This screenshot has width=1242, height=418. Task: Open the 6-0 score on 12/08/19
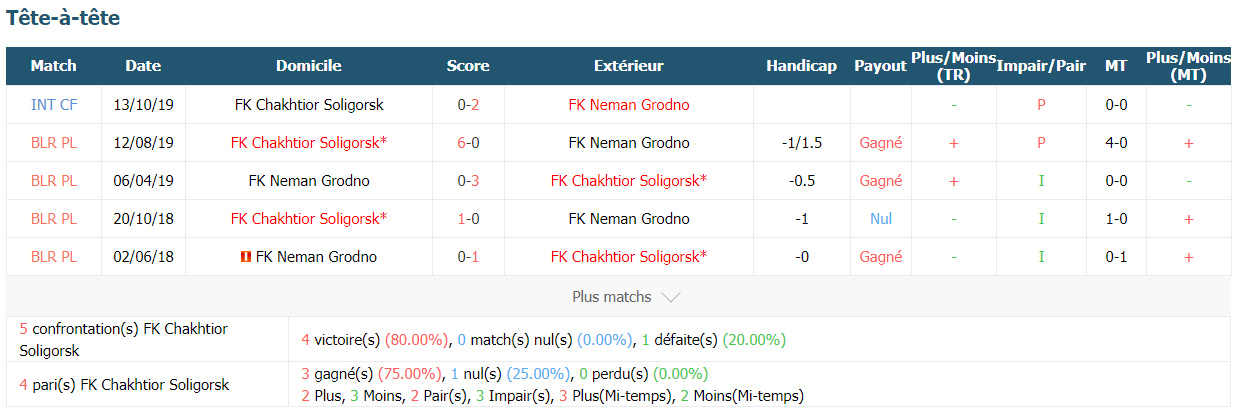(x=468, y=143)
